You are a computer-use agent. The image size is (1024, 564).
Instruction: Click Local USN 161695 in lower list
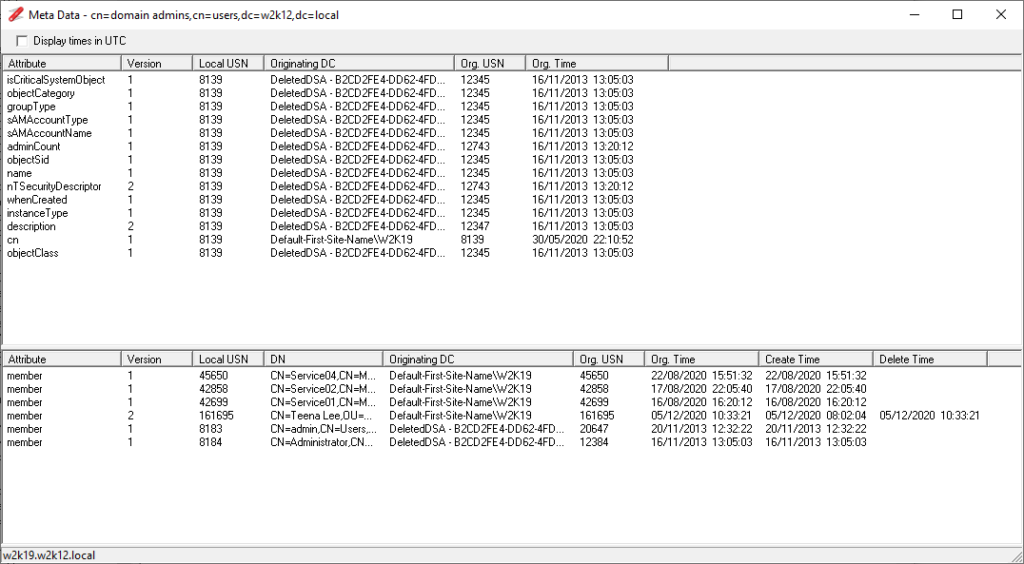[216, 416]
